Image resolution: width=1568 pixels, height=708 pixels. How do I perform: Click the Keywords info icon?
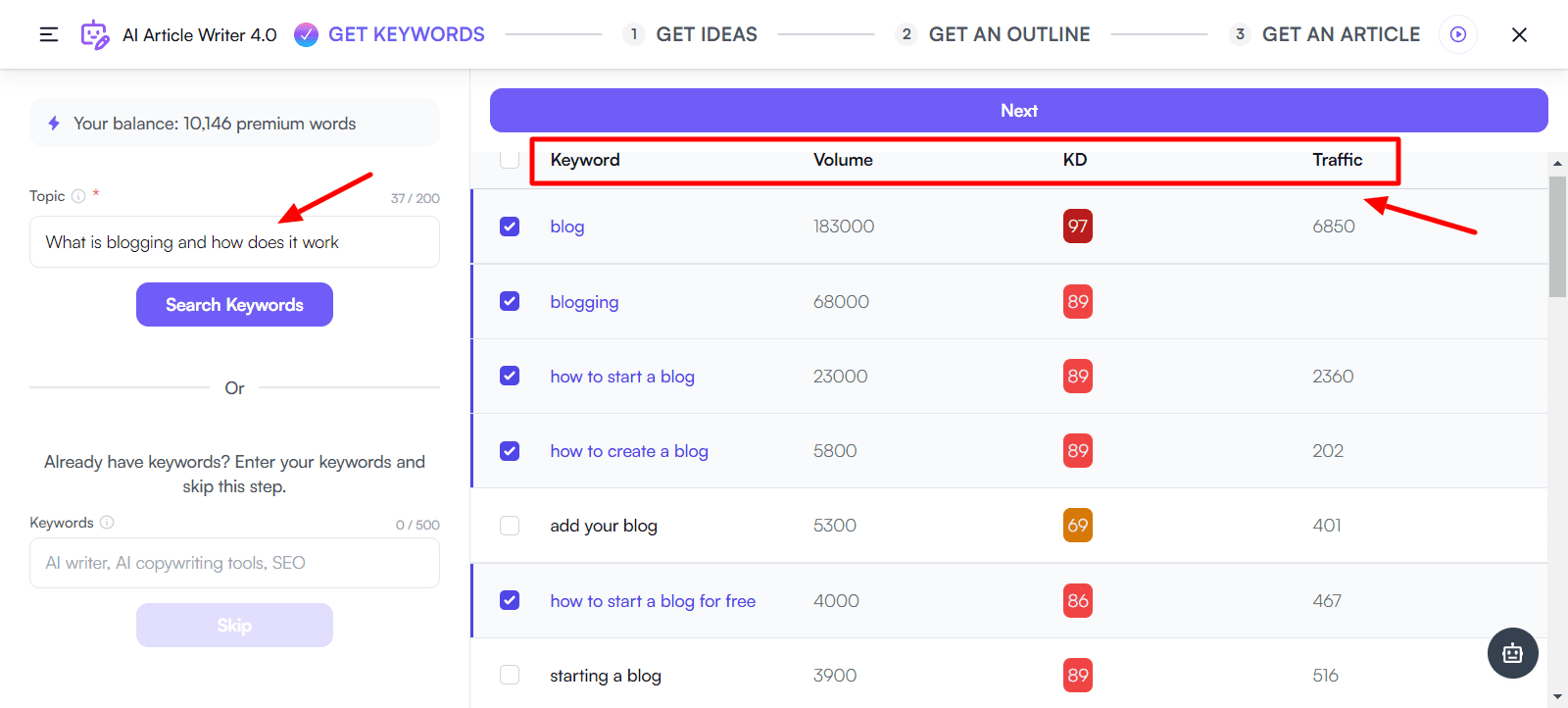pos(107,523)
